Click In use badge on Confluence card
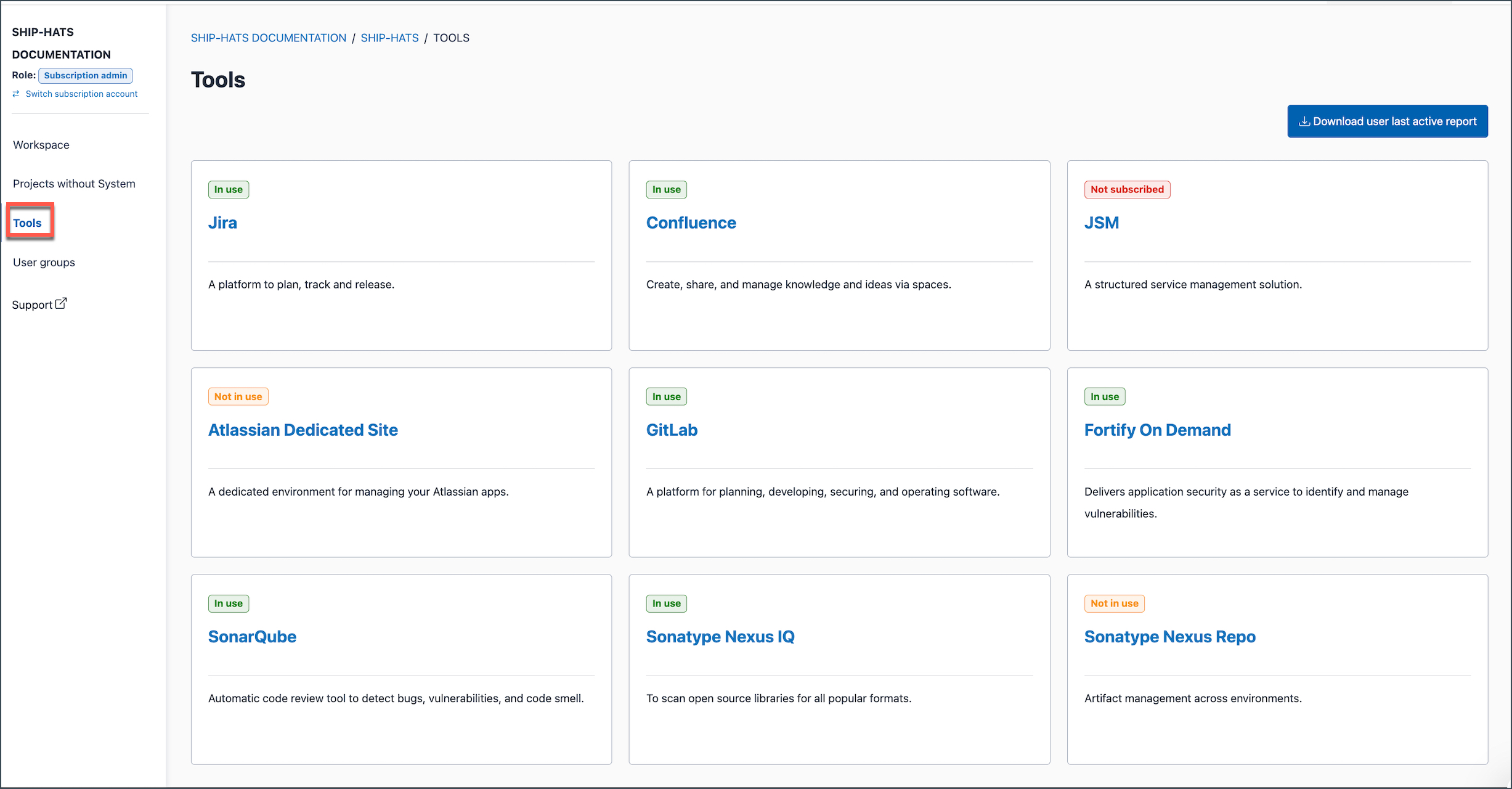Viewport: 1512px width, 789px height. 667,189
